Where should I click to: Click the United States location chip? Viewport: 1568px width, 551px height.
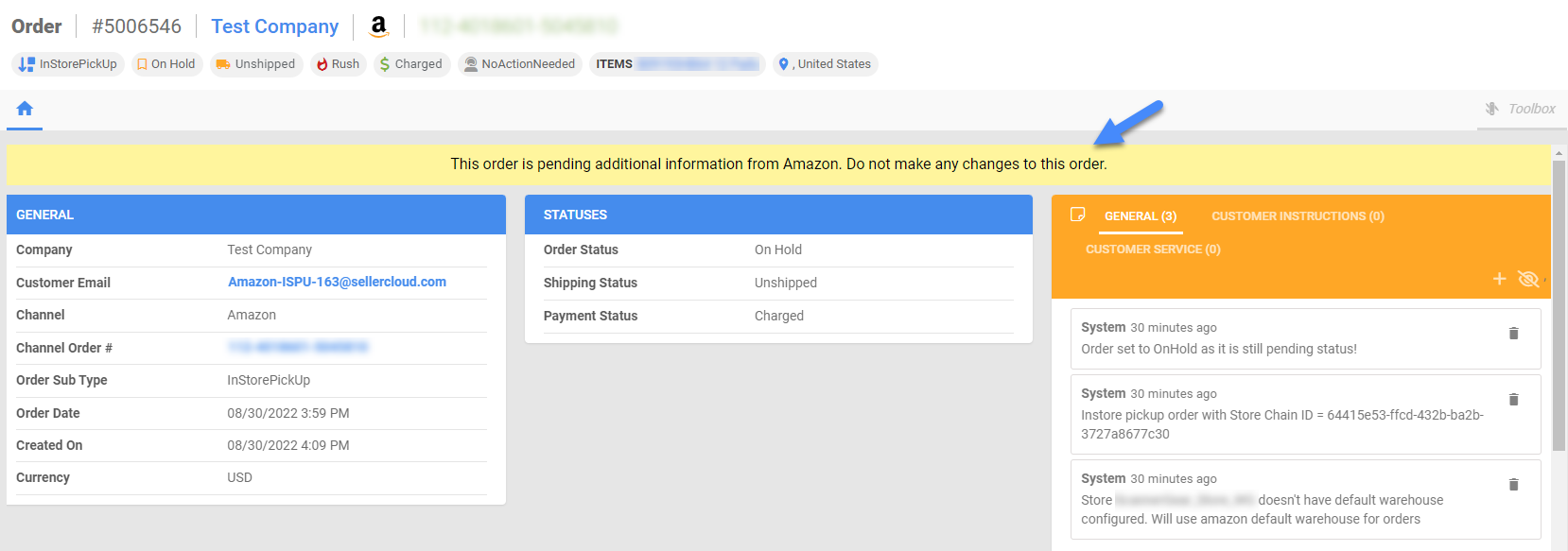pos(825,64)
